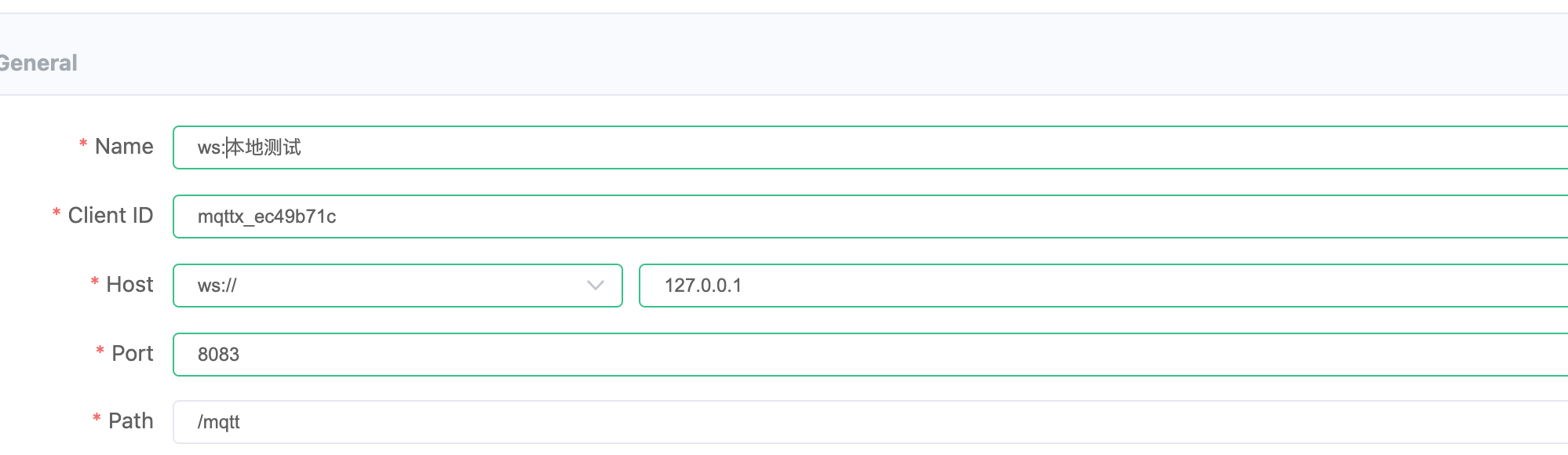Screen dimensions: 1568x455
Task: Select the 127.0.0.1 host address field
Action: [1103, 286]
